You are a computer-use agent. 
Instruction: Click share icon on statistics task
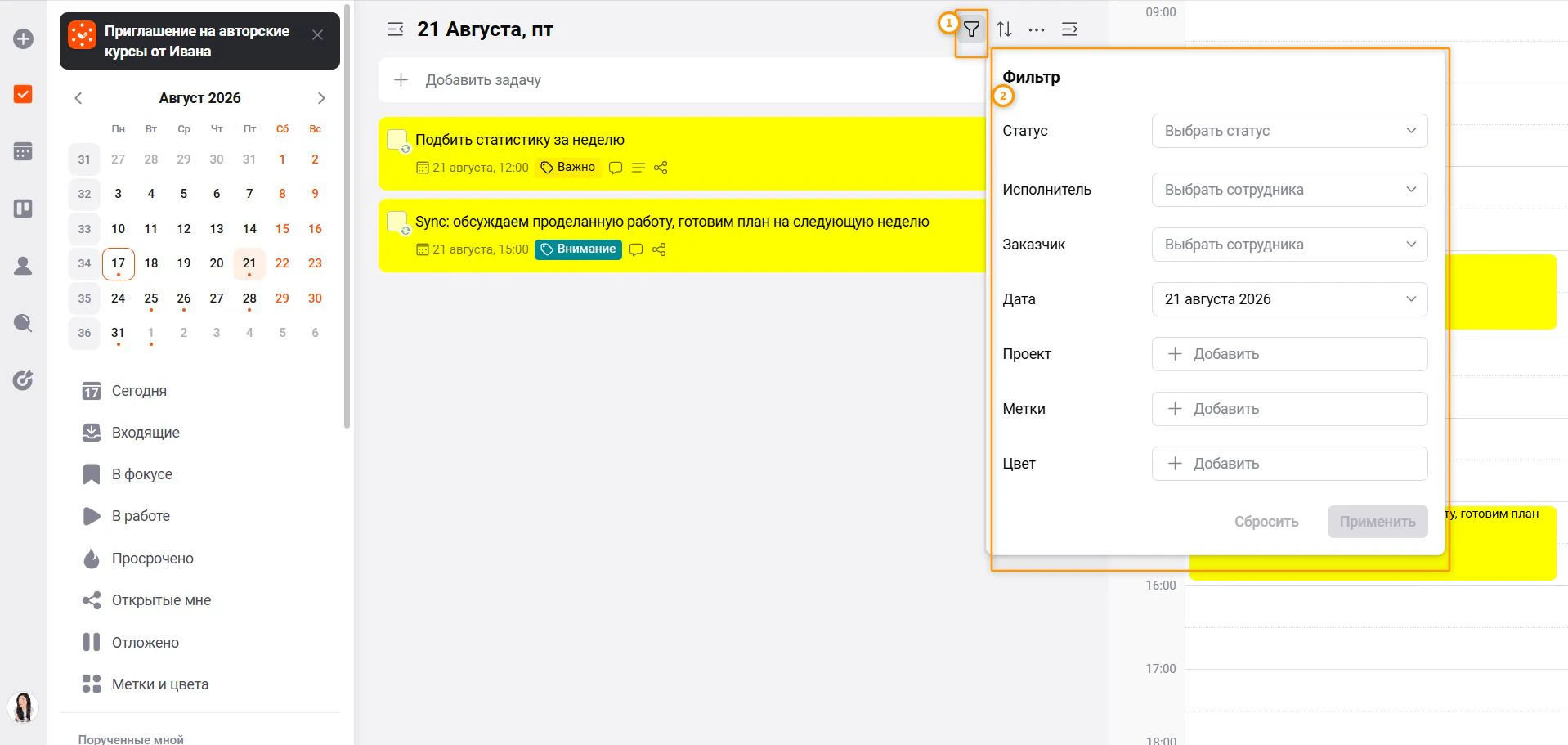(661, 168)
